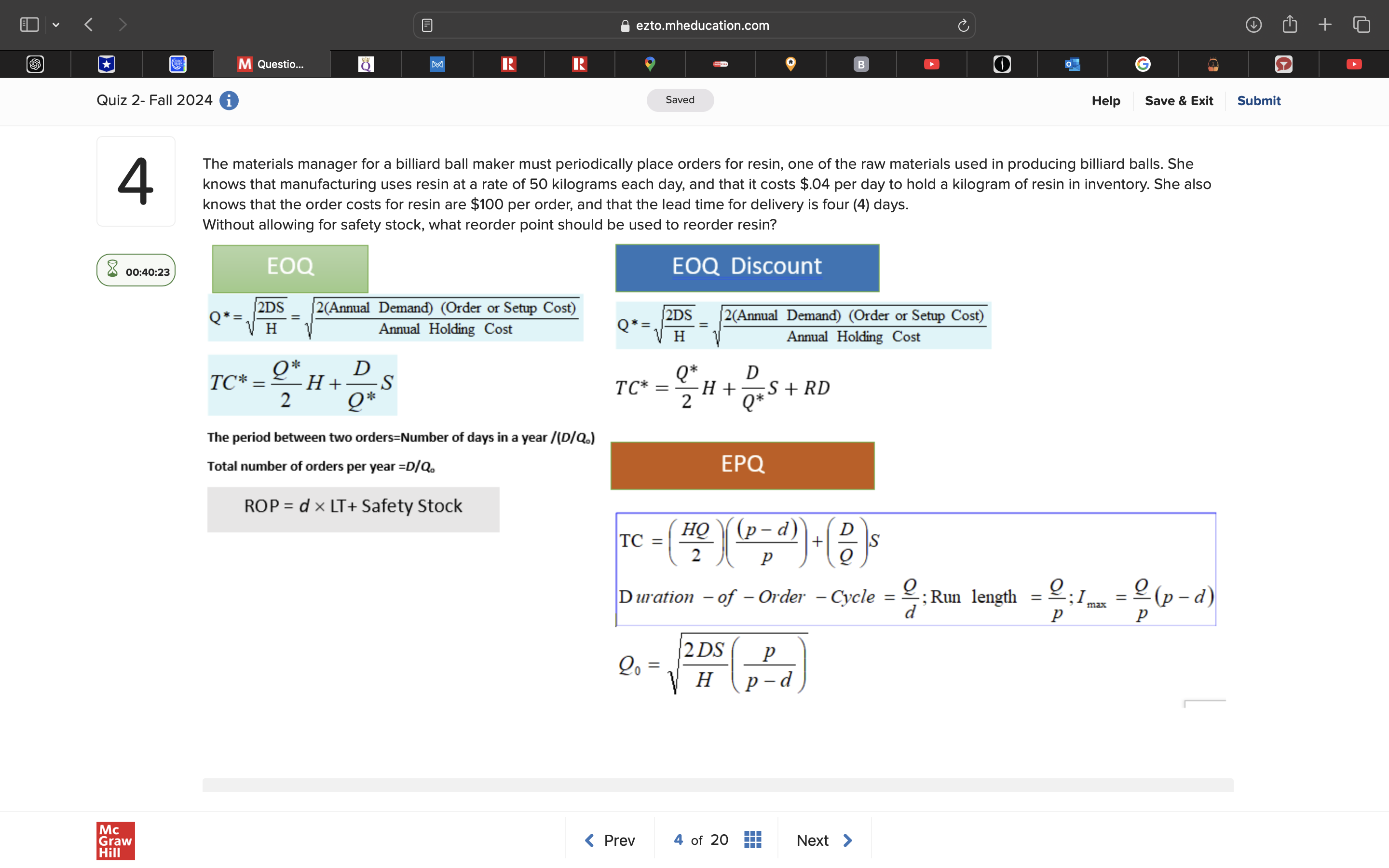Open a new tab with the plus icon
The height and width of the screenshot is (868, 1389).
[1325, 25]
